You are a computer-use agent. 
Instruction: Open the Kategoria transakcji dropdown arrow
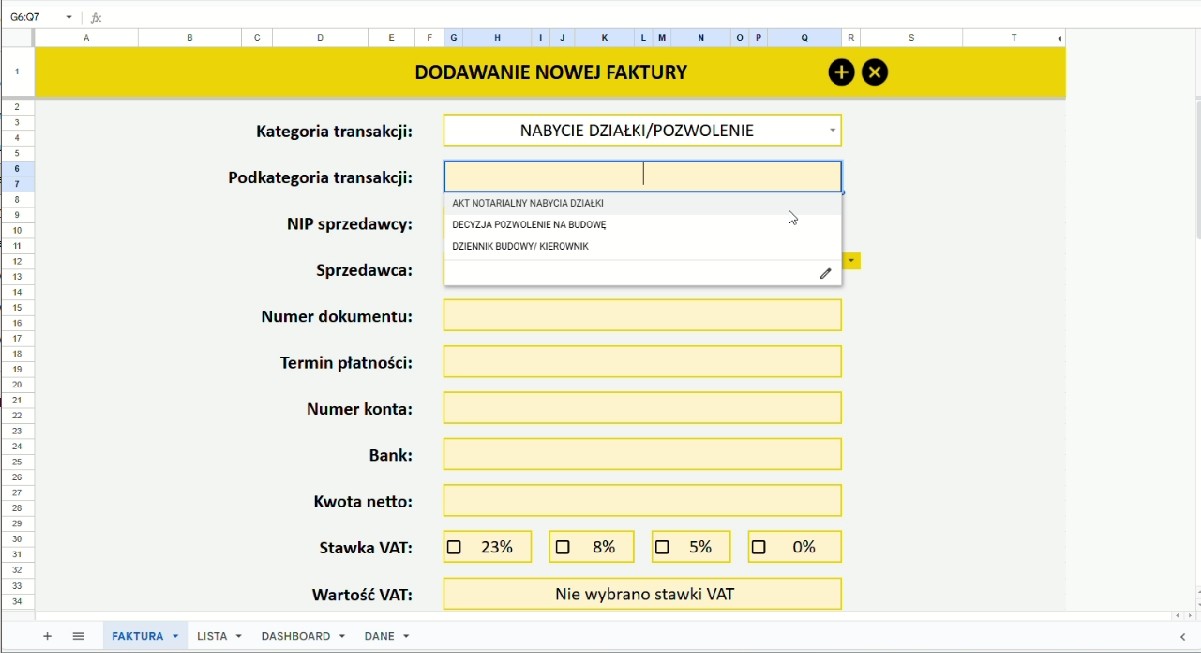[x=832, y=131]
